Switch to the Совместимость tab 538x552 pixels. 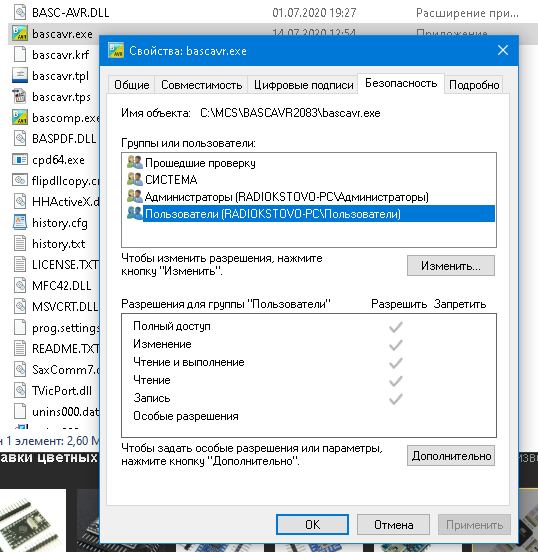(201, 85)
